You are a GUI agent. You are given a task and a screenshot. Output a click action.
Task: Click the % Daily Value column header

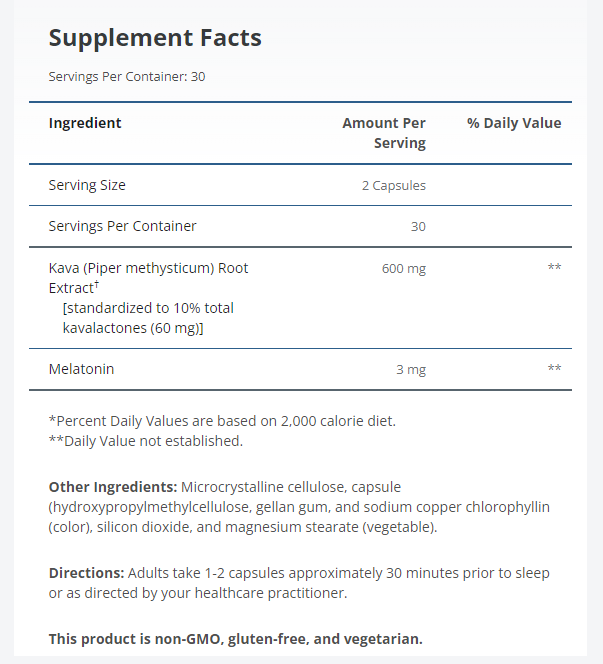click(514, 123)
